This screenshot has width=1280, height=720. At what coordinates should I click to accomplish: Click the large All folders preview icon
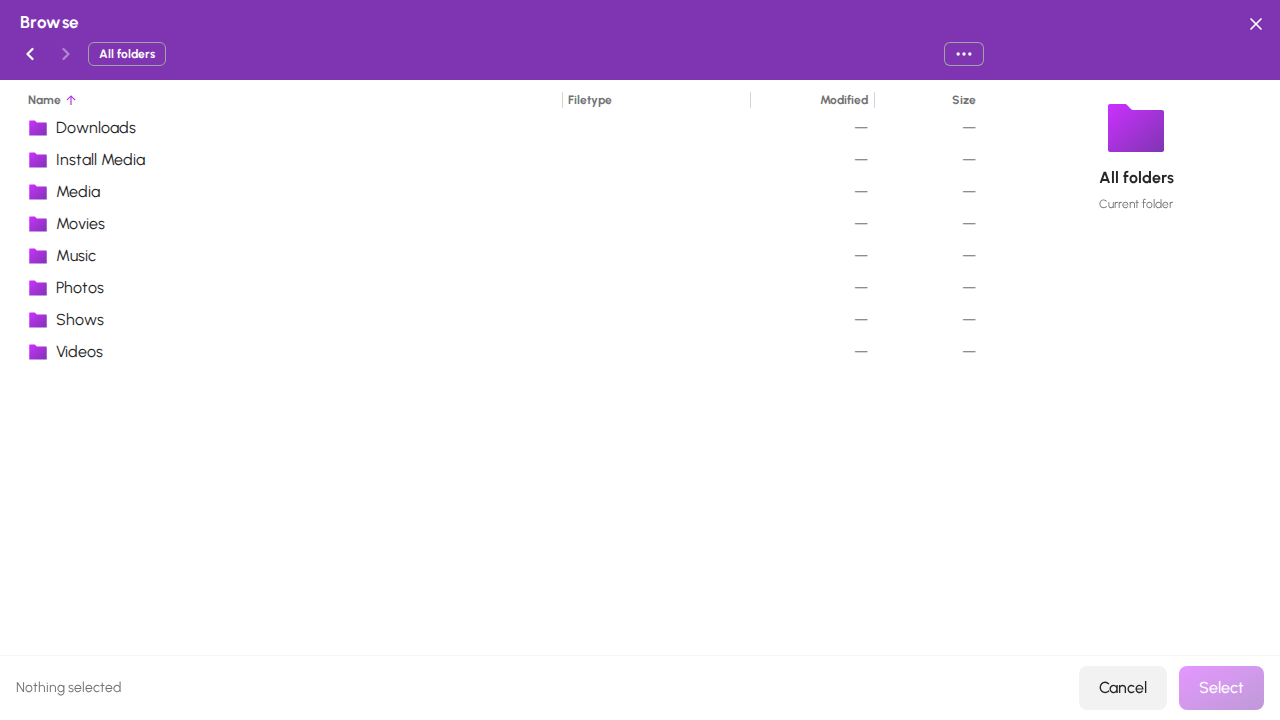point(1136,128)
